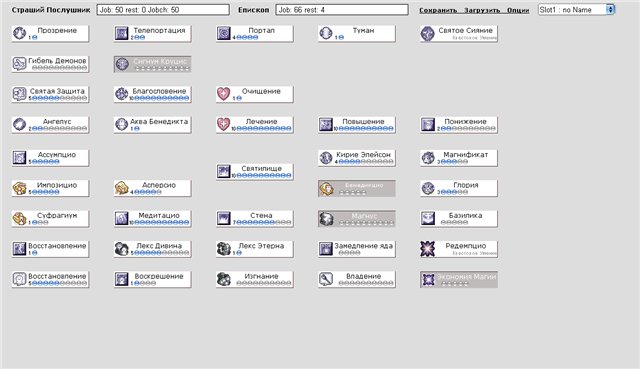Select the Телепортация skill icon
This screenshot has width=640, height=369.
pyautogui.click(x=121, y=33)
